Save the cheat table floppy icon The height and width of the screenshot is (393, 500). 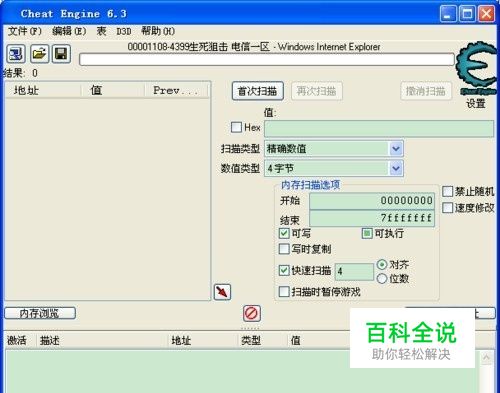tap(61, 54)
